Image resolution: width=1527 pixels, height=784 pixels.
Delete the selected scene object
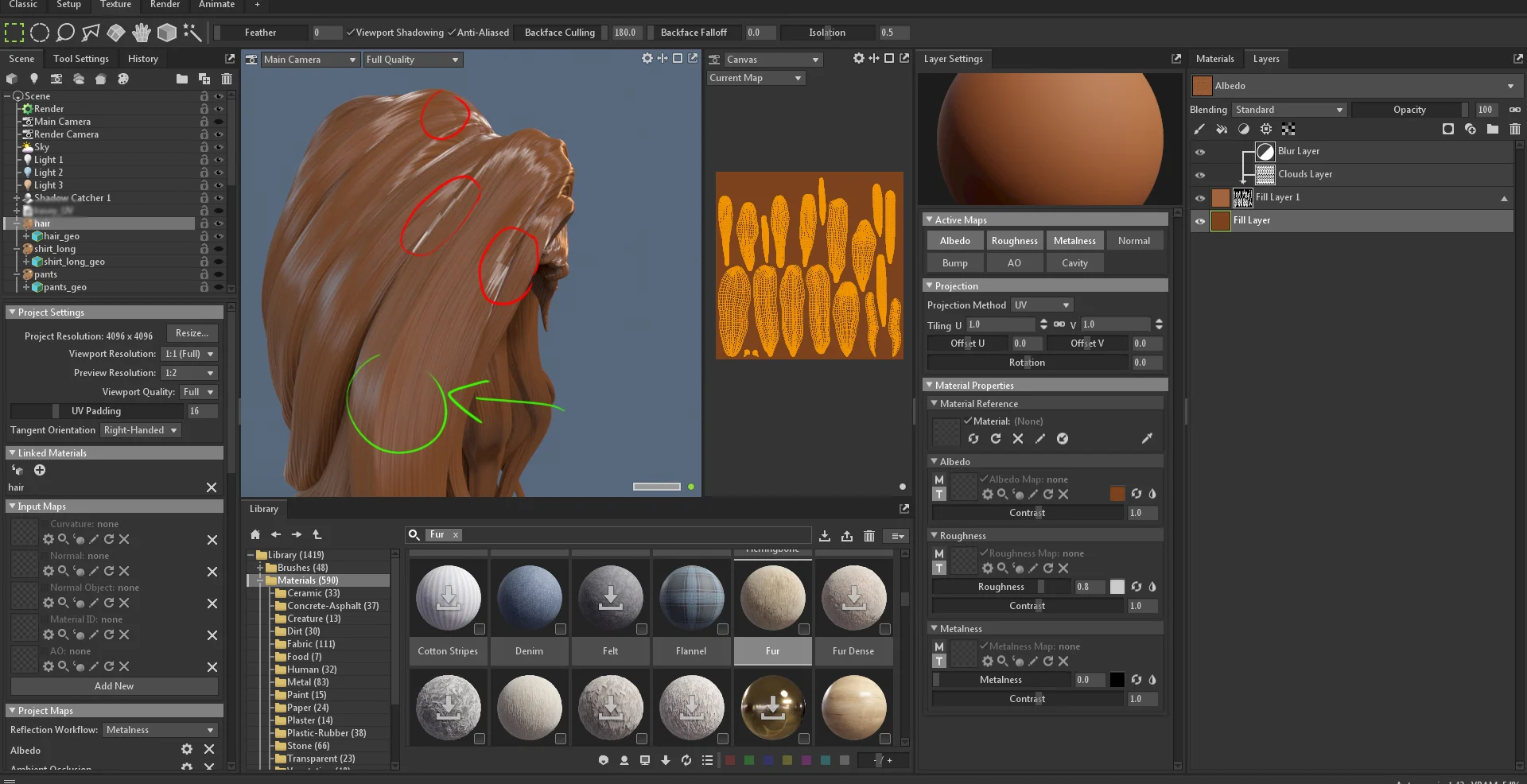227,79
